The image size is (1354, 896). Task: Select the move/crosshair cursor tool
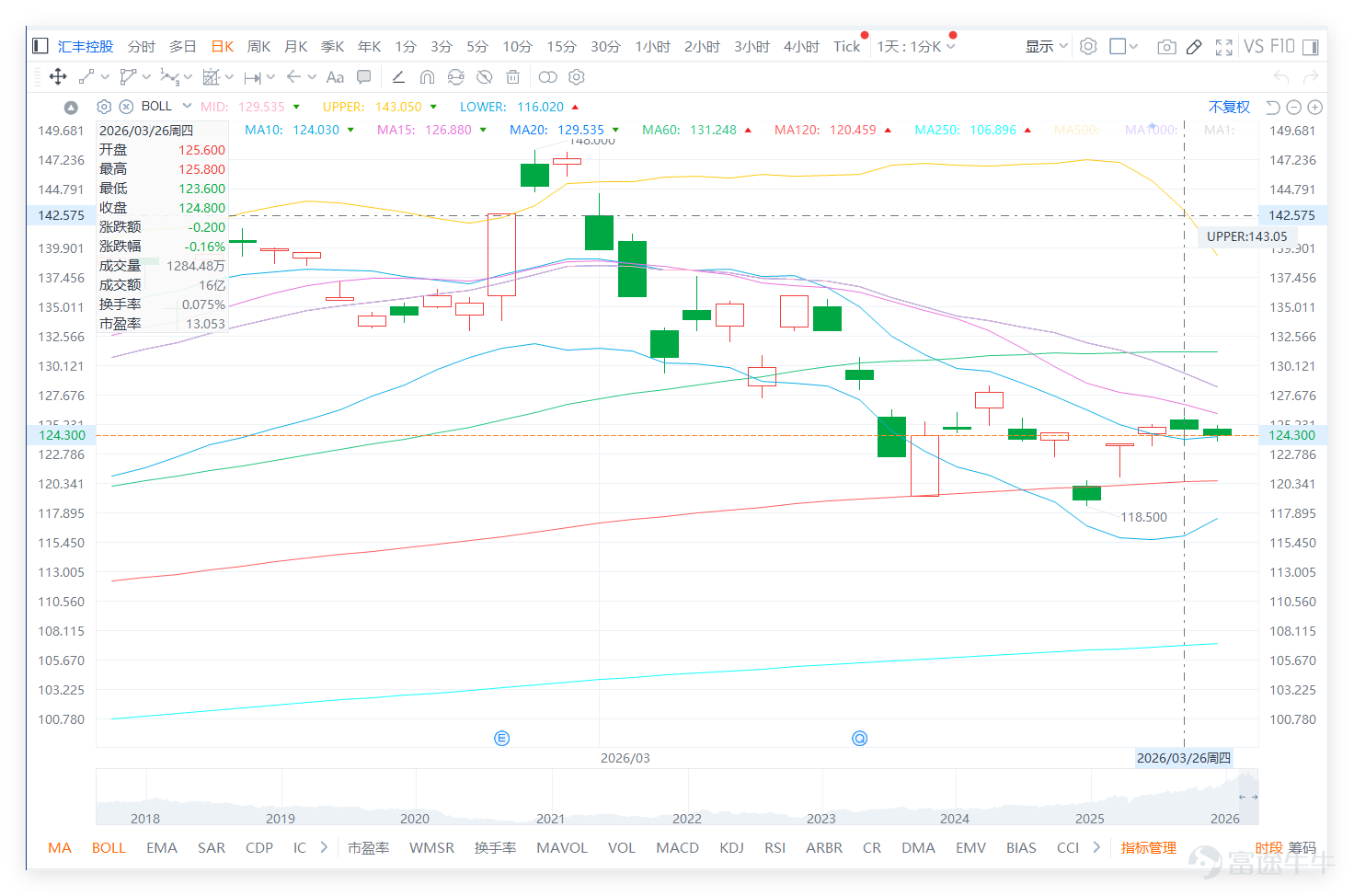coord(58,77)
